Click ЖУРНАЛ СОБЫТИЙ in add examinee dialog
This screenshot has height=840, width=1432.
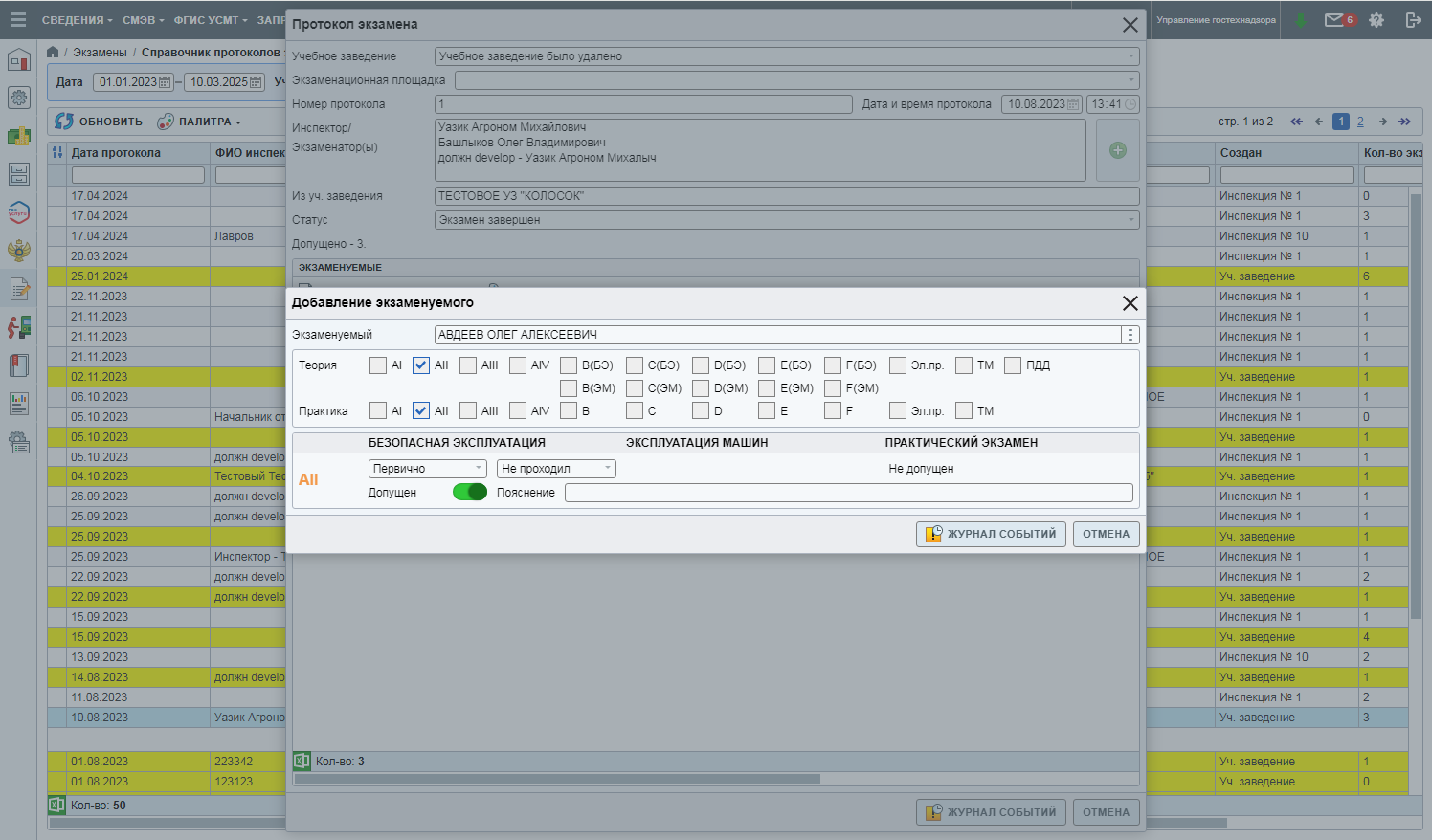[x=991, y=534]
